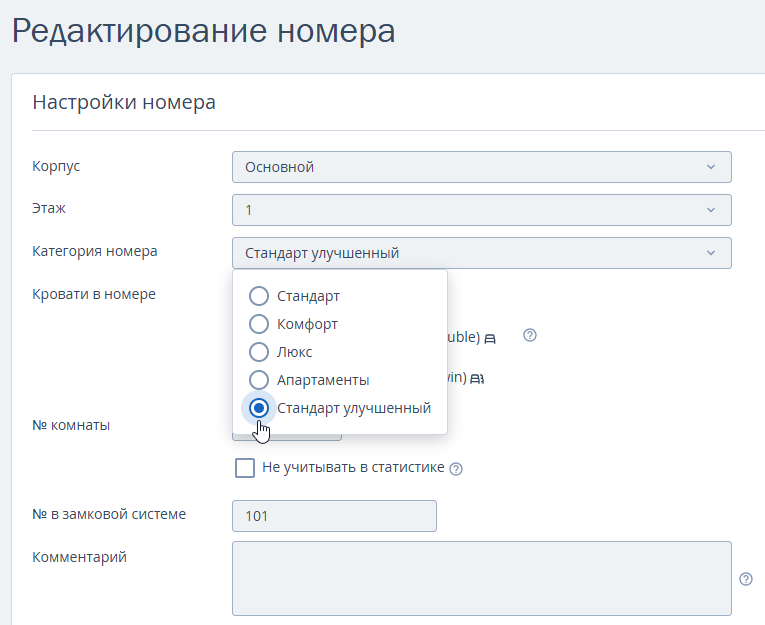
Task: Click the Кровати в номере label
Action: pos(94,294)
